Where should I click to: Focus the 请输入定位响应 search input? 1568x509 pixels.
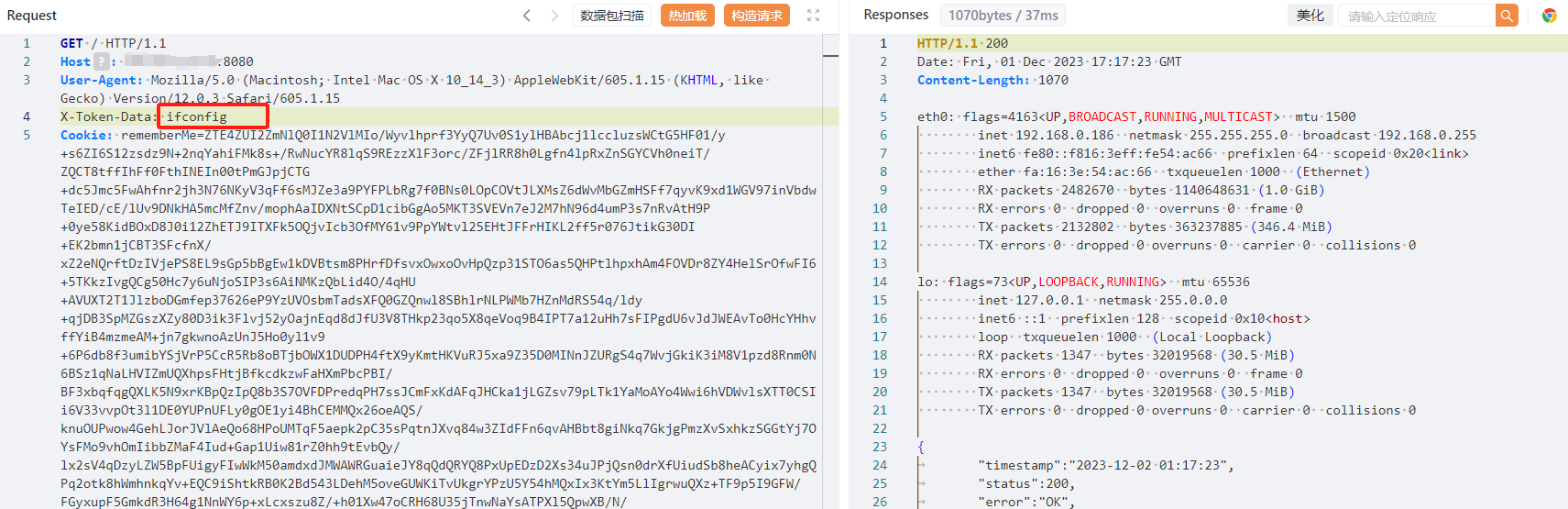pos(1417,16)
